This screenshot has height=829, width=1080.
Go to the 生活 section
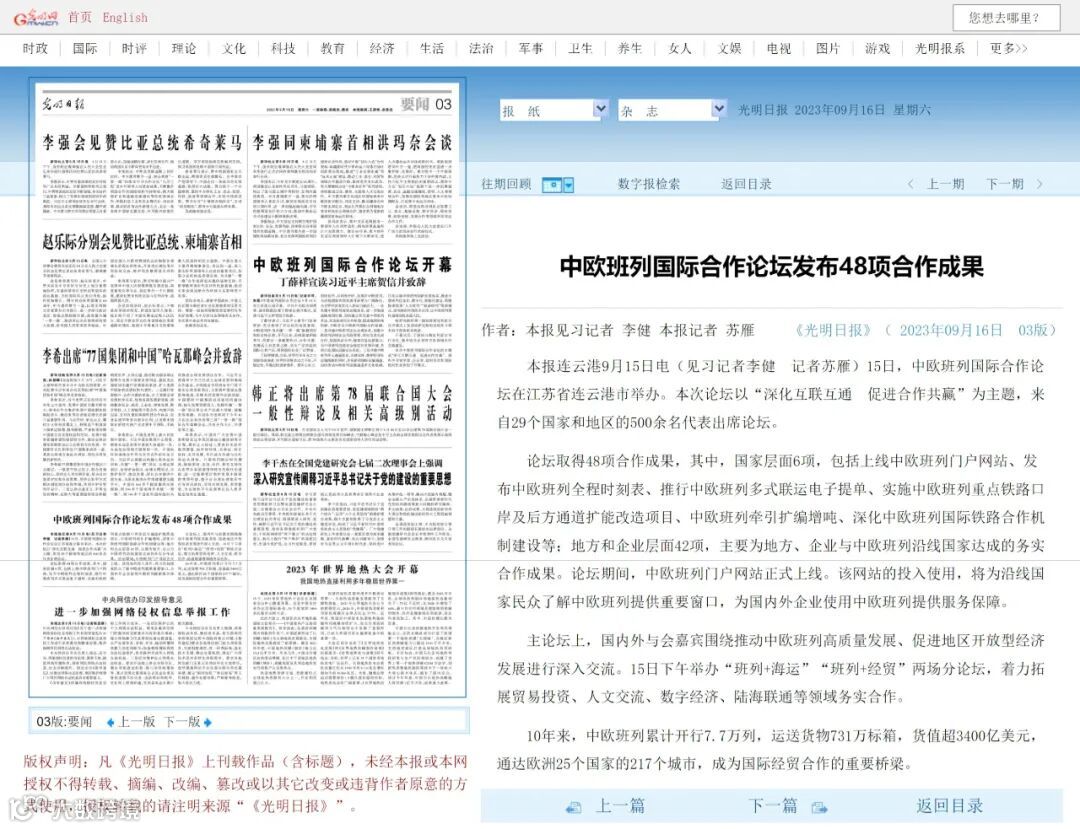(x=432, y=48)
